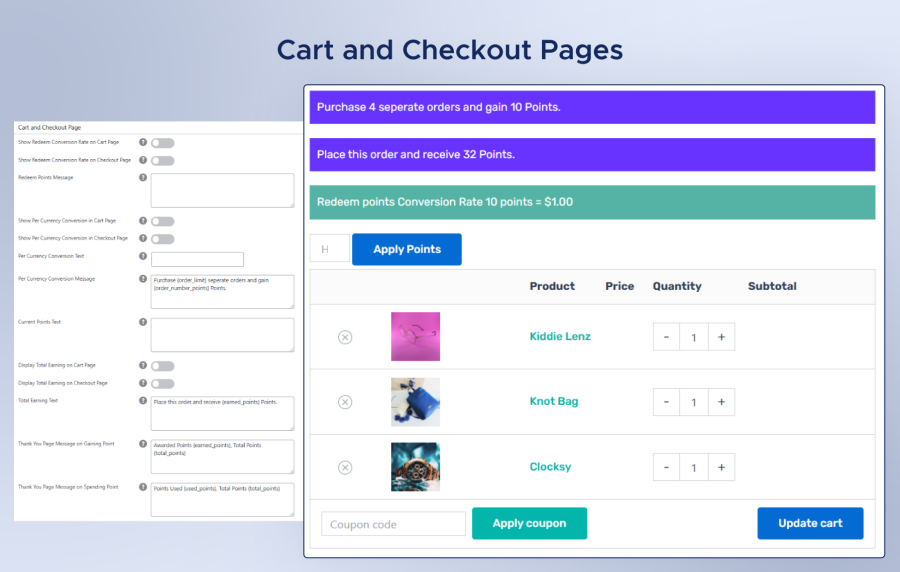Click help icon for Redeem Conversion Rate on Checkout Page
The height and width of the screenshot is (572, 900).
tap(143, 160)
